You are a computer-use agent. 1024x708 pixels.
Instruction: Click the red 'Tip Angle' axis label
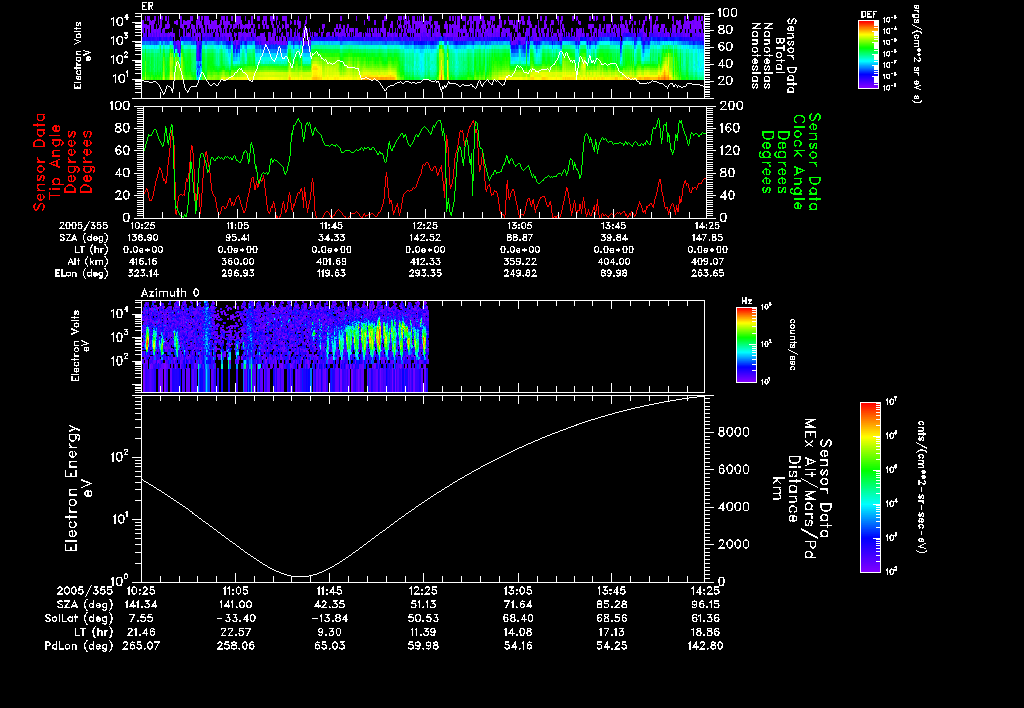click(56, 161)
